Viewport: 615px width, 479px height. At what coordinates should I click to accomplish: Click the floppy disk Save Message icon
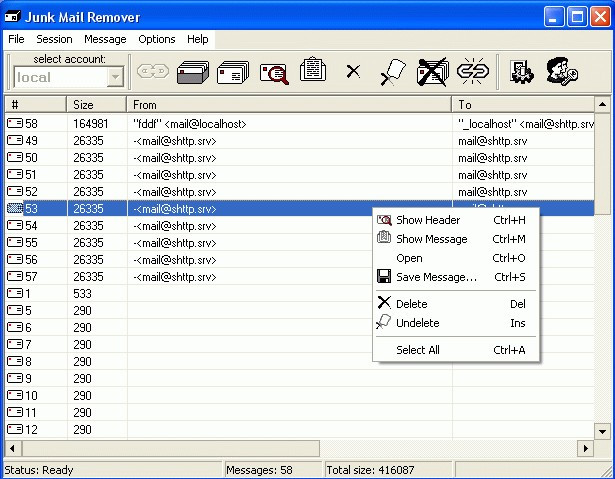[384, 276]
